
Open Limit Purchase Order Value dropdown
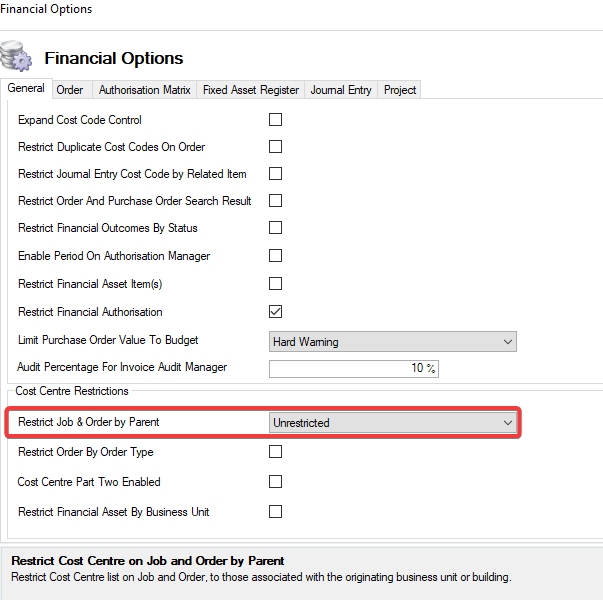click(392, 342)
